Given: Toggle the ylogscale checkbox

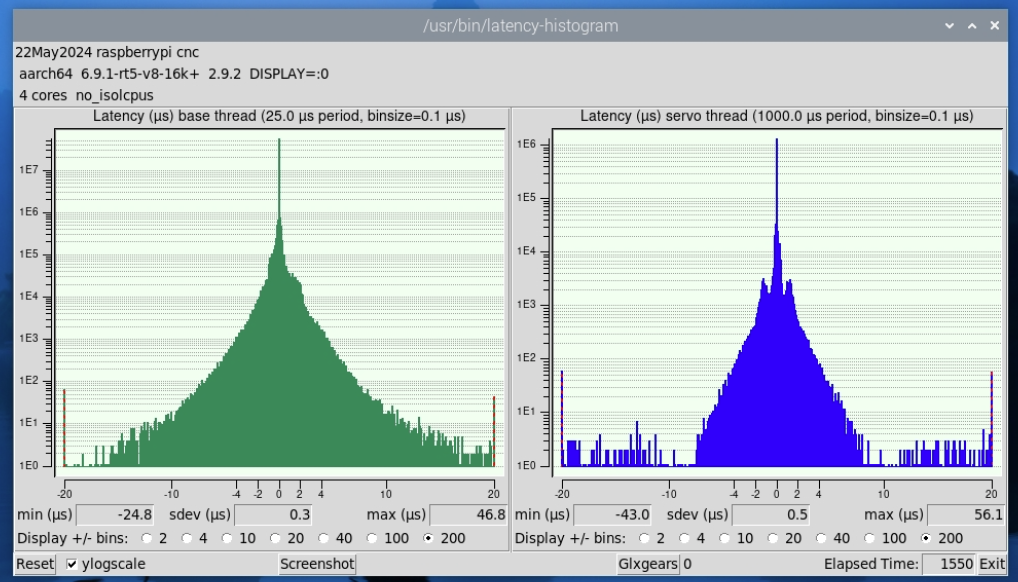Looking at the screenshot, I should tap(72, 564).
